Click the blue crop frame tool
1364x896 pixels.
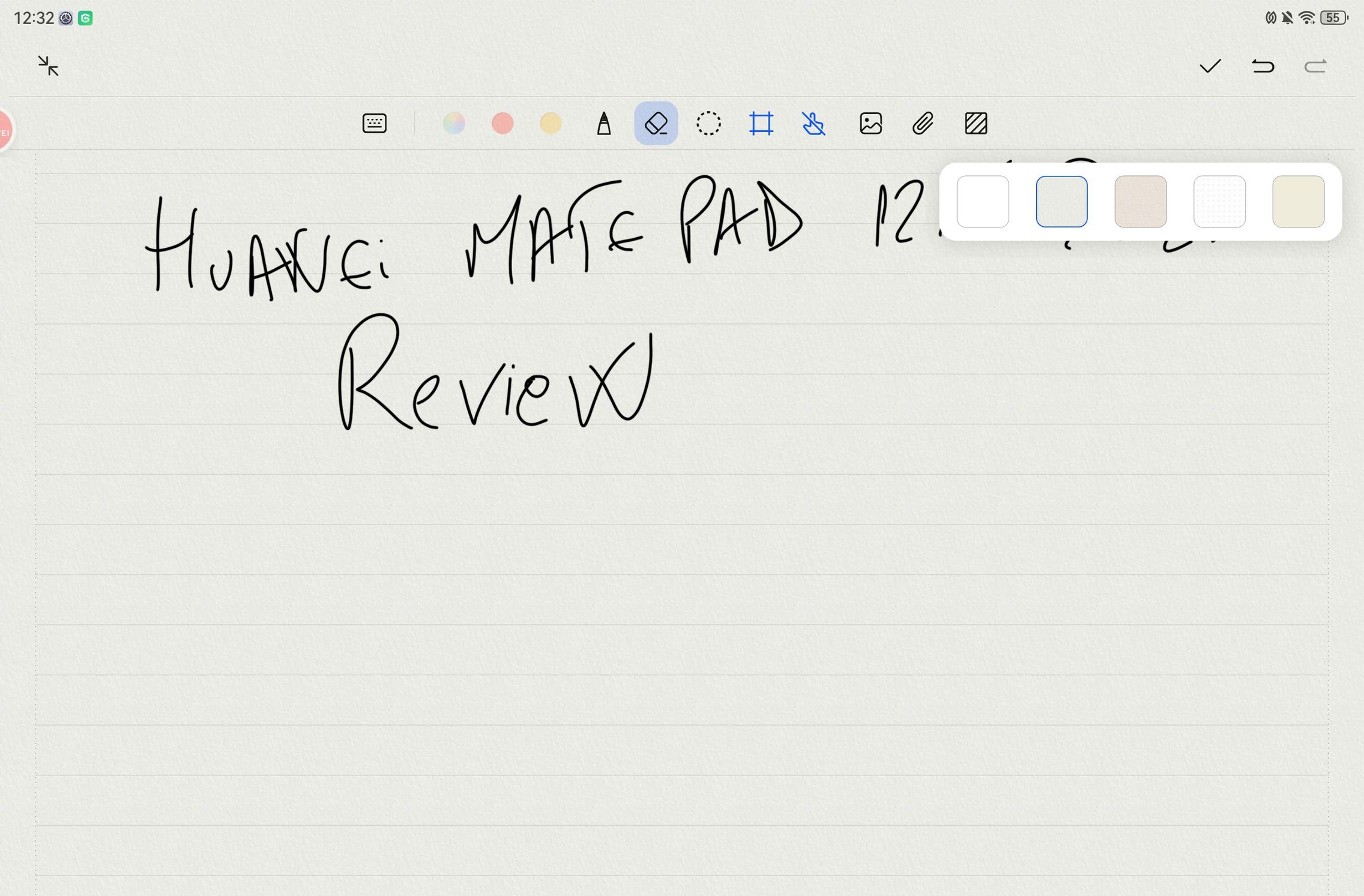point(761,124)
